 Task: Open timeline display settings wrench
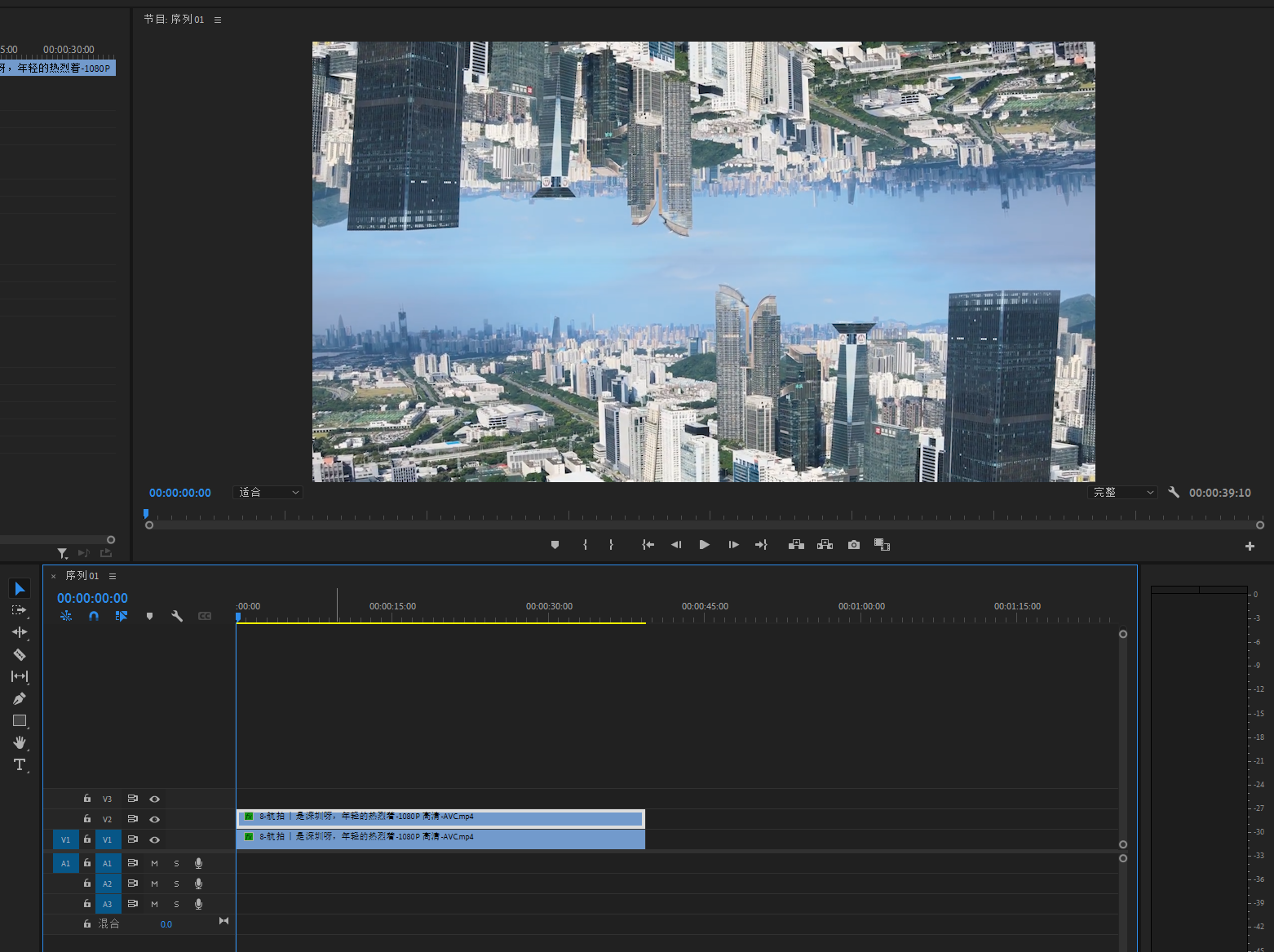pos(177,617)
